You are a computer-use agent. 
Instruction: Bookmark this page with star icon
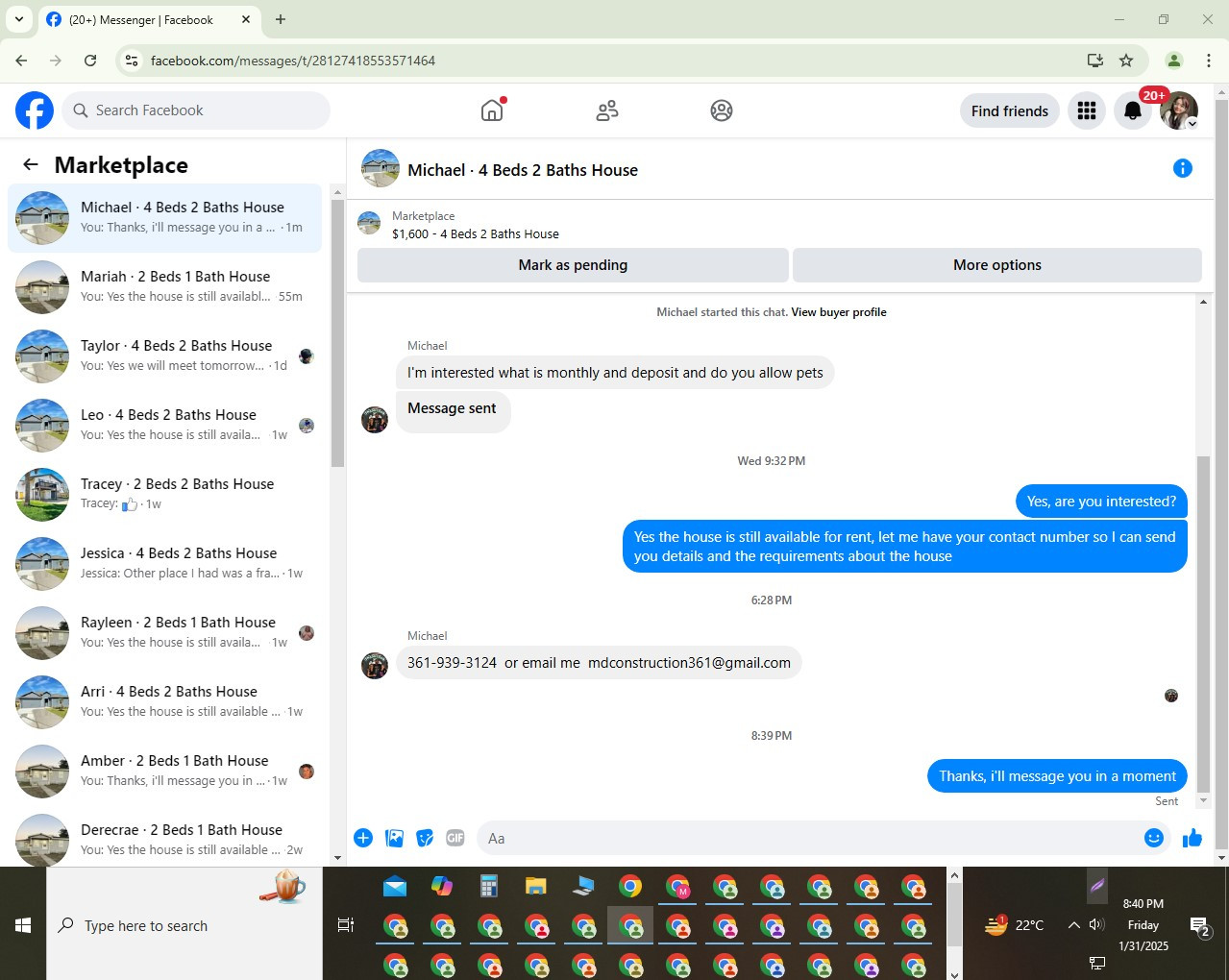click(1126, 61)
